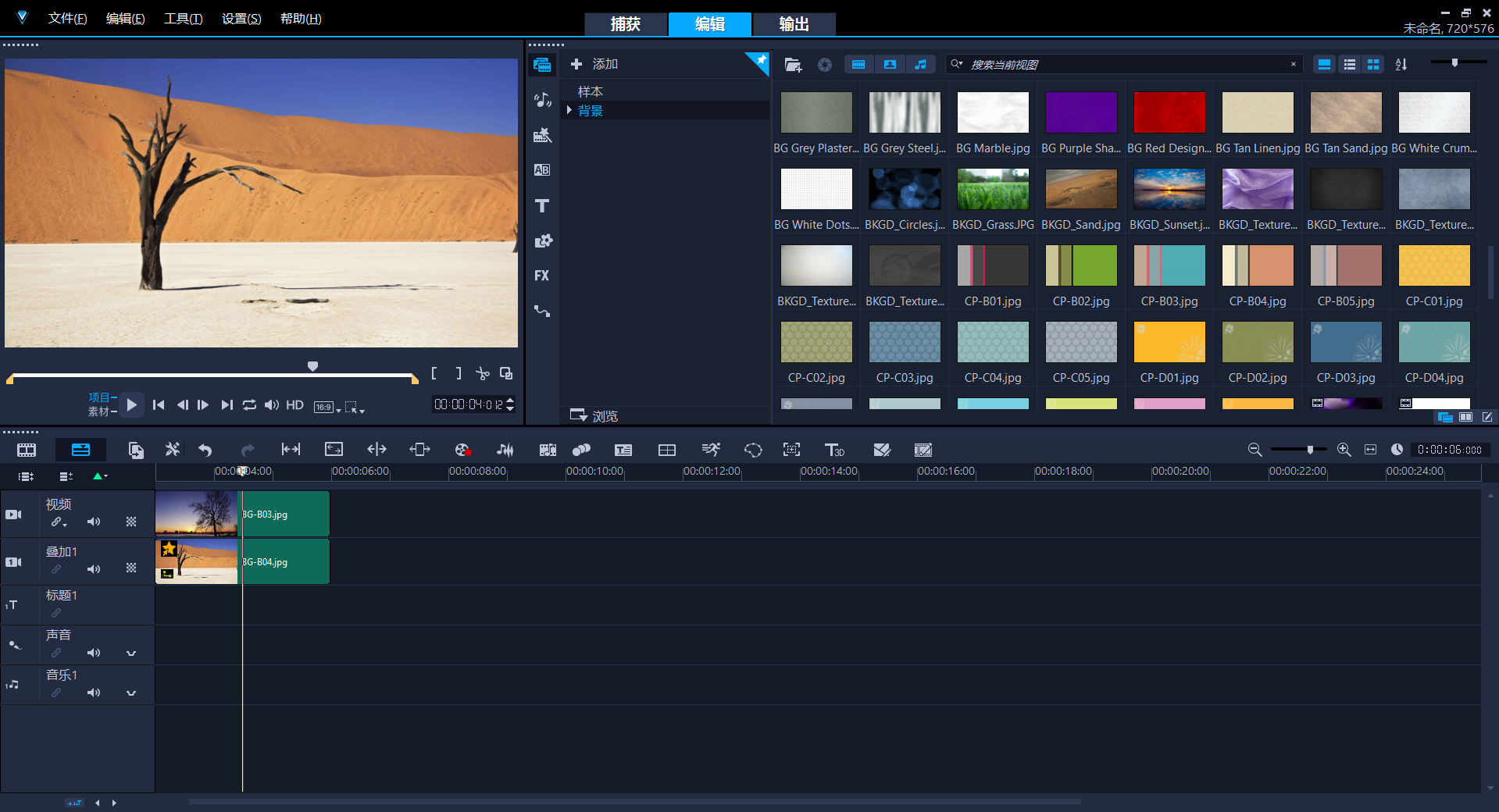Open the Templates library in sidebar
The height and width of the screenshot is (812, 1499).
pos(542,135)
